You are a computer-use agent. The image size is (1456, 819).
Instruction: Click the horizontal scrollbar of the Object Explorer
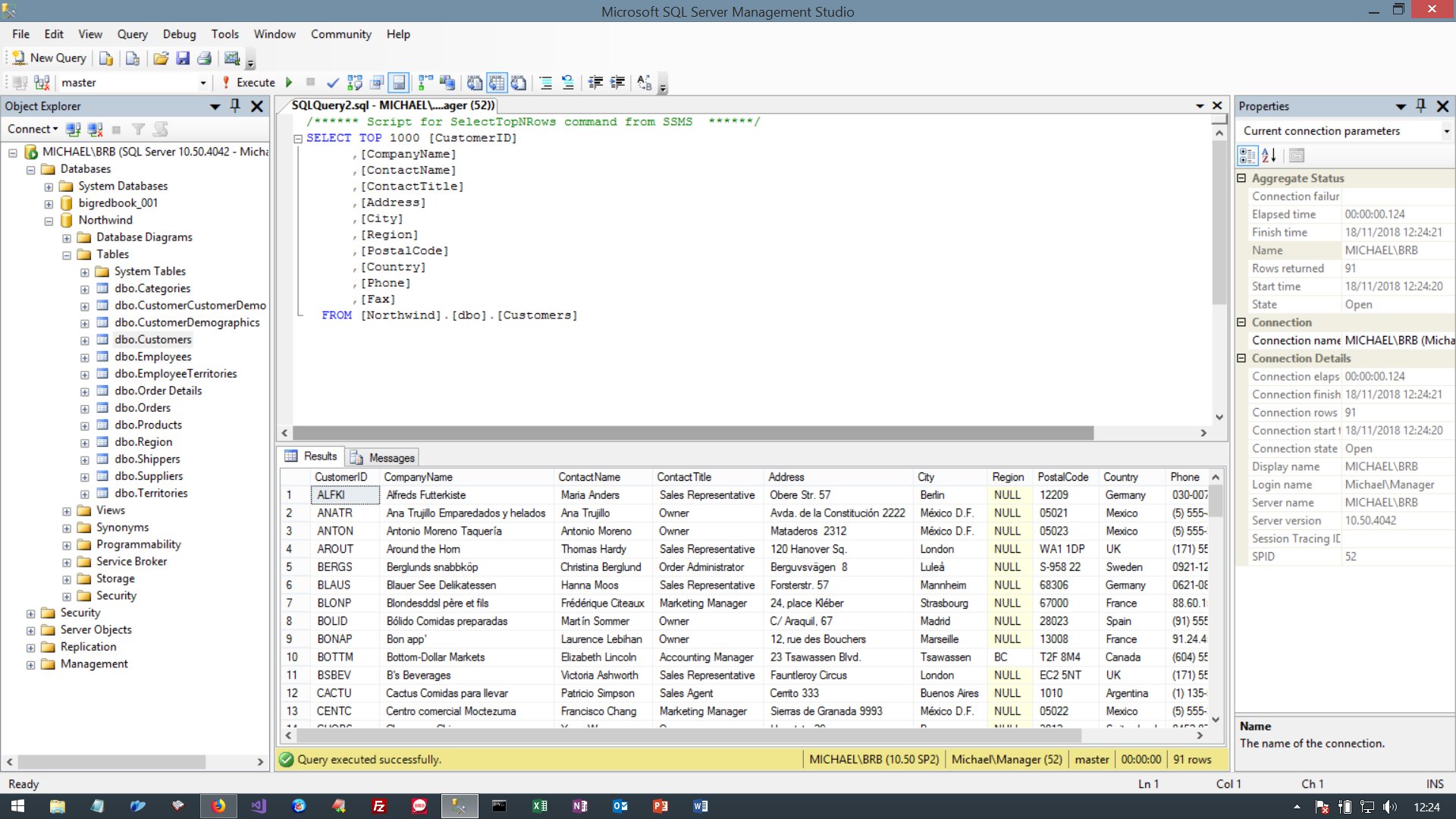(111, 761)
